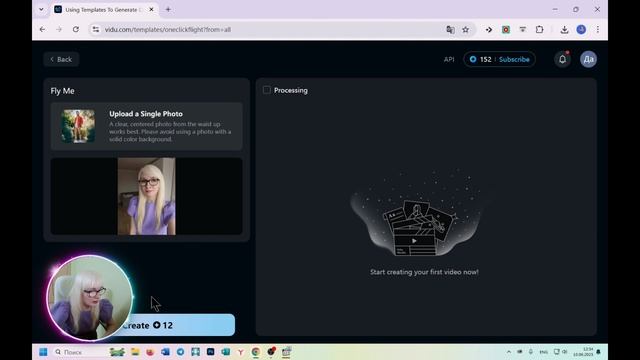Viewport: 640px width, 360px height.
Task: Go back with the browser back arrow
Action: click(42, 29)
